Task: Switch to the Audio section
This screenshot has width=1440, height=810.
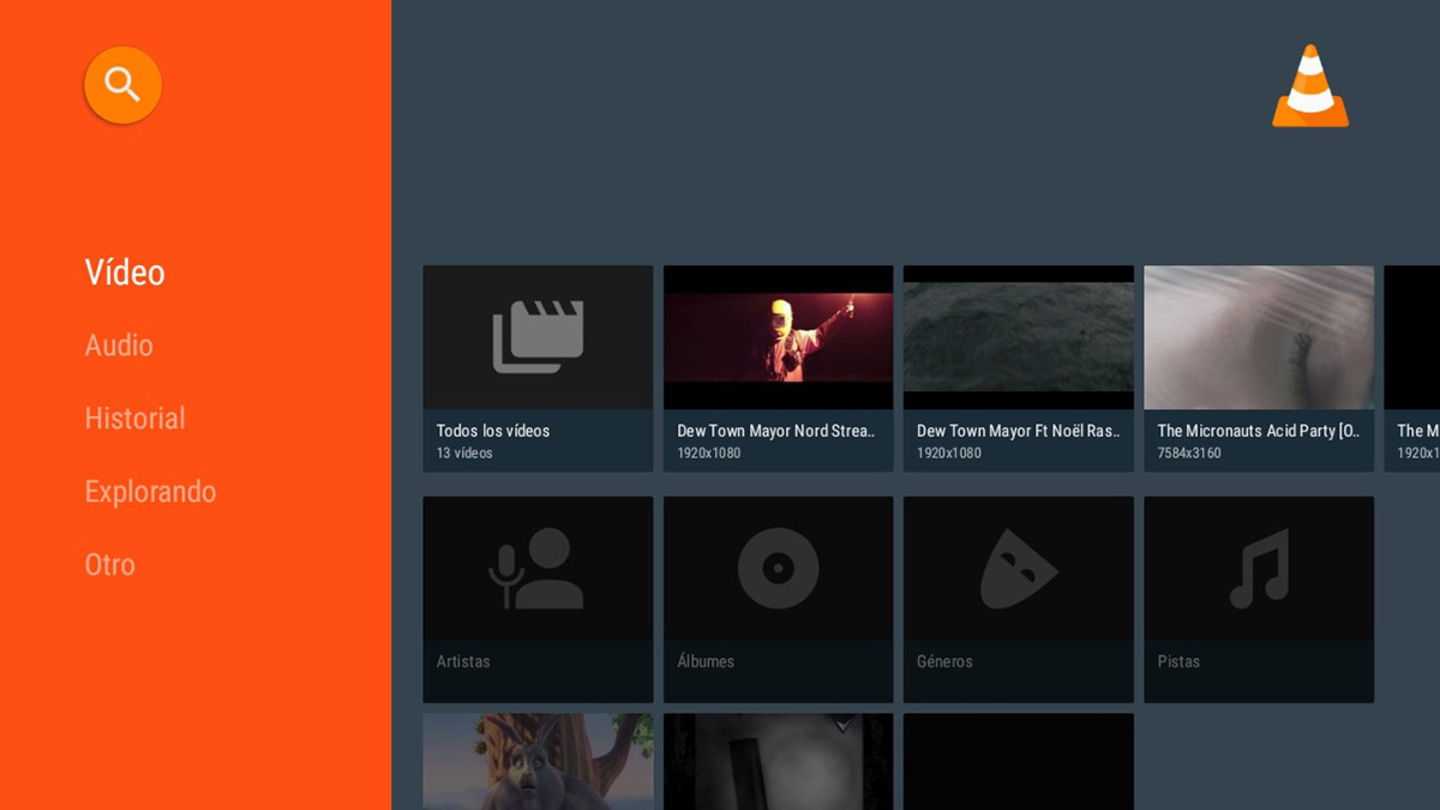Action: click(118, 345)
